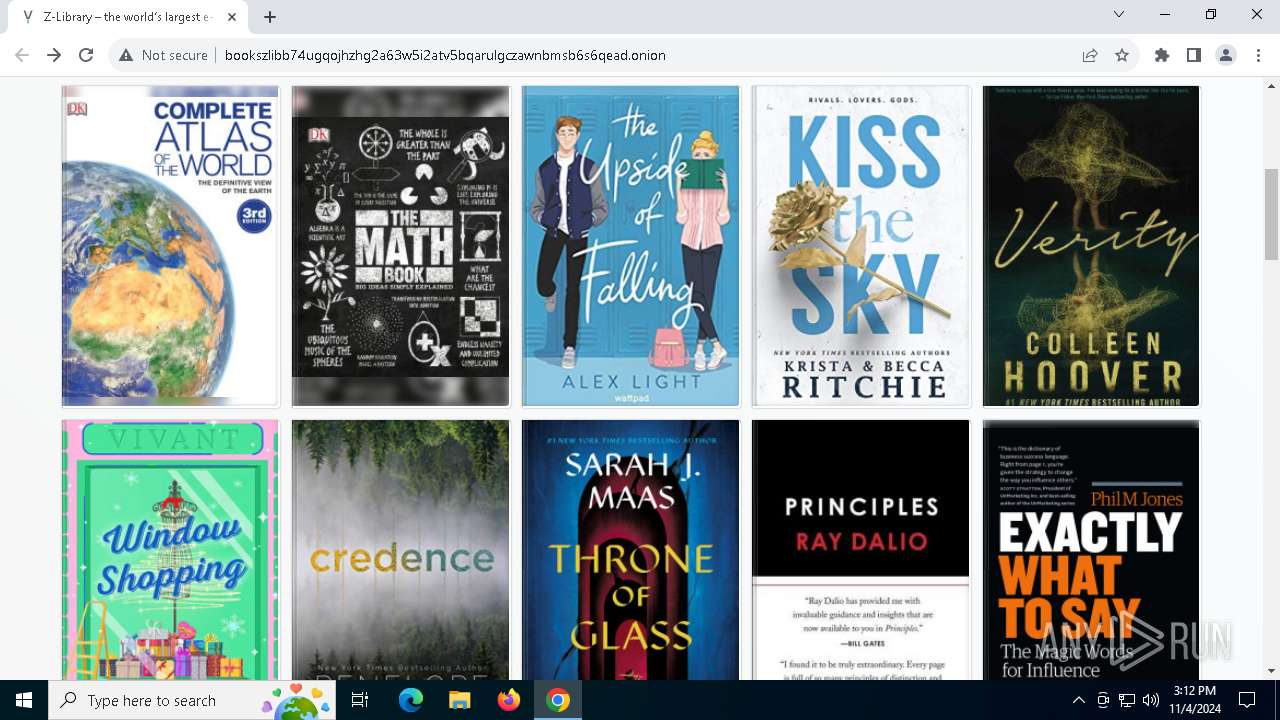The image size is (1280, 720).
Task: Open the network status tray icon
Action: (x=1127, y=700)
